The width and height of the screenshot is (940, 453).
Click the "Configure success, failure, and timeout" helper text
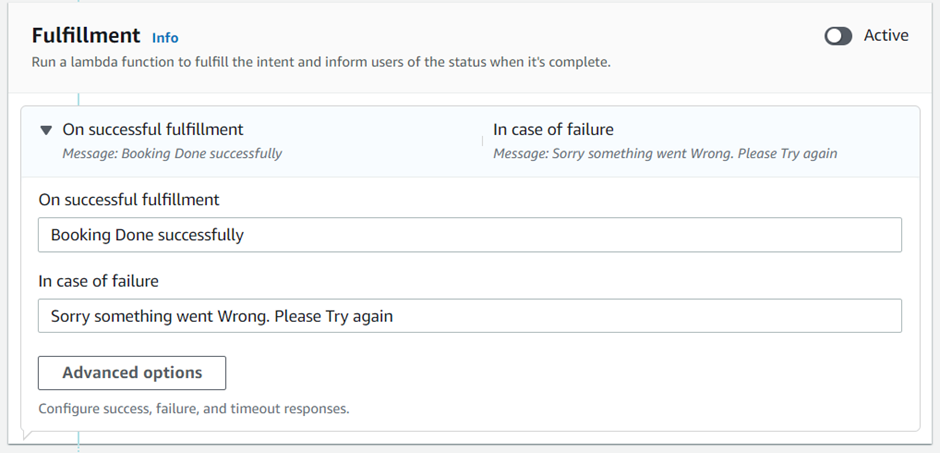(194, 408)
